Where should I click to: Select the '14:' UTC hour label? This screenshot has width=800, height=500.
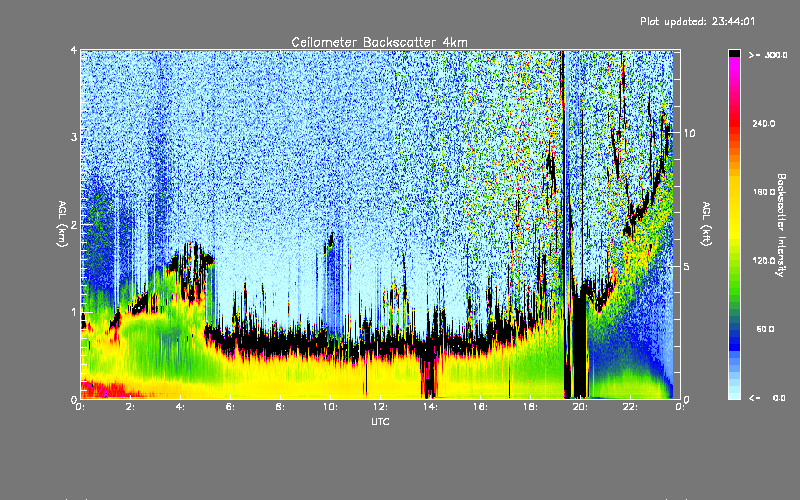(x=430, y=407)
